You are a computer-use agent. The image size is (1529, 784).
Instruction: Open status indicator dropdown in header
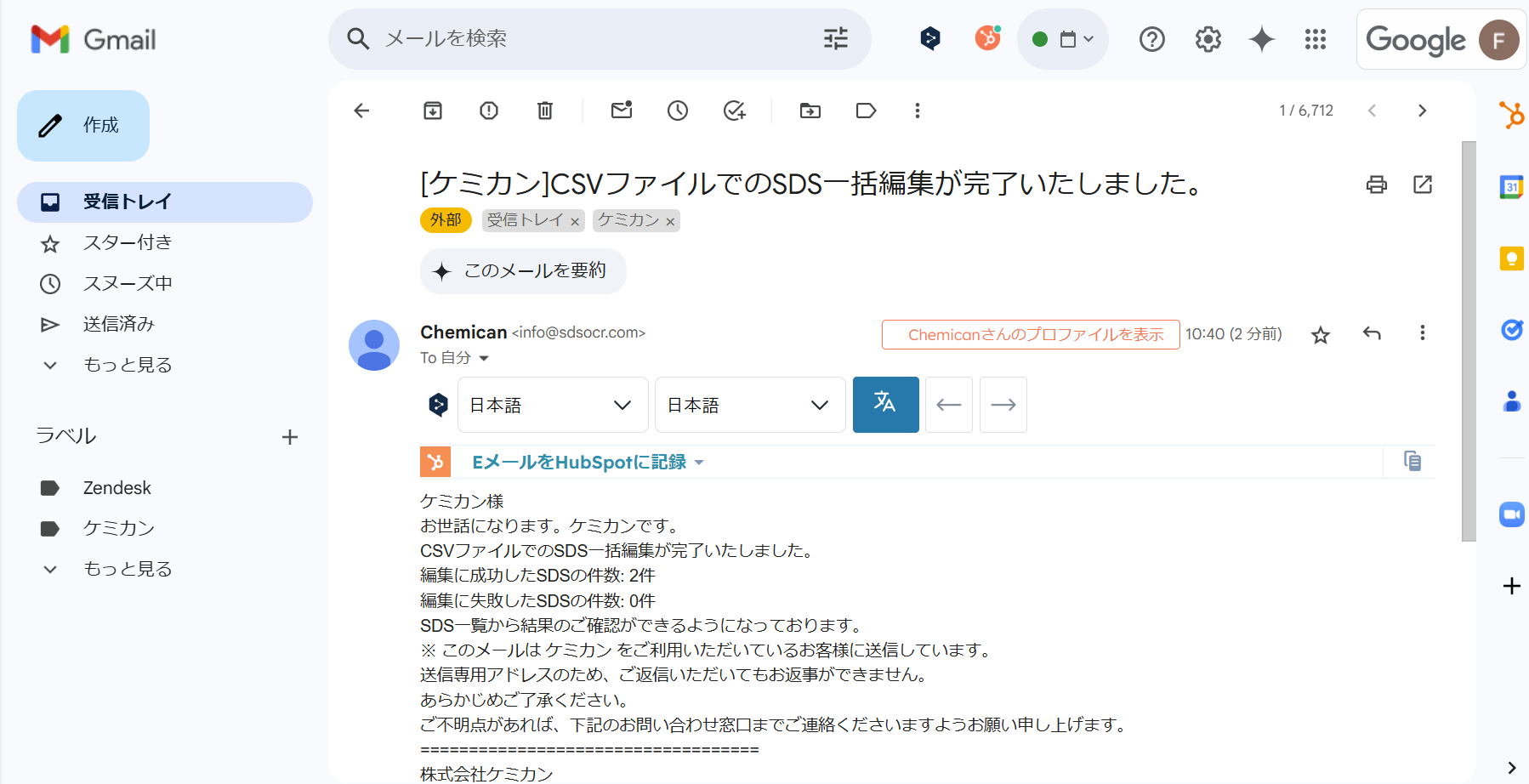pos(1062,39)
